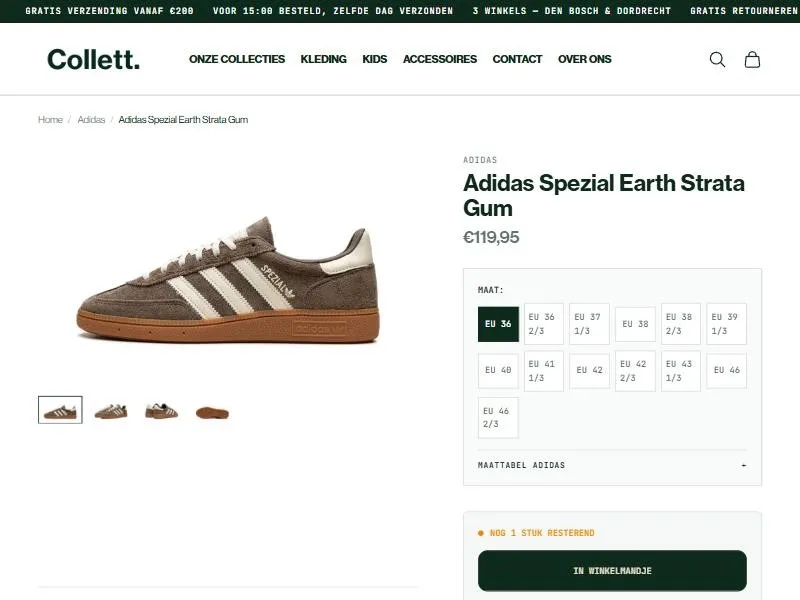800x600 pixels.
Task: Show the gum sole thumbnail
Action: 212,412
